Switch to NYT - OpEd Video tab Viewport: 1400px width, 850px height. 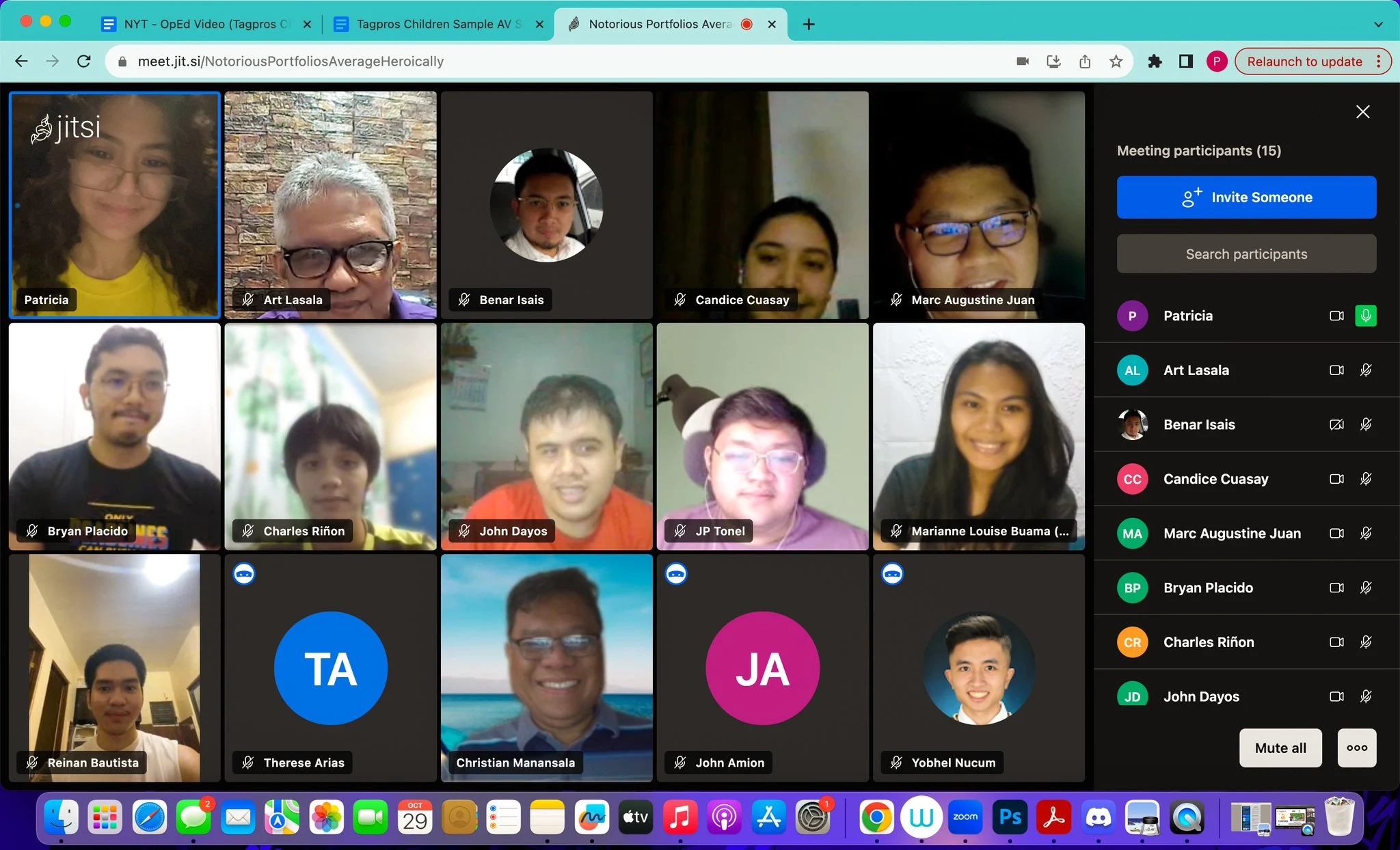point(205,25)
